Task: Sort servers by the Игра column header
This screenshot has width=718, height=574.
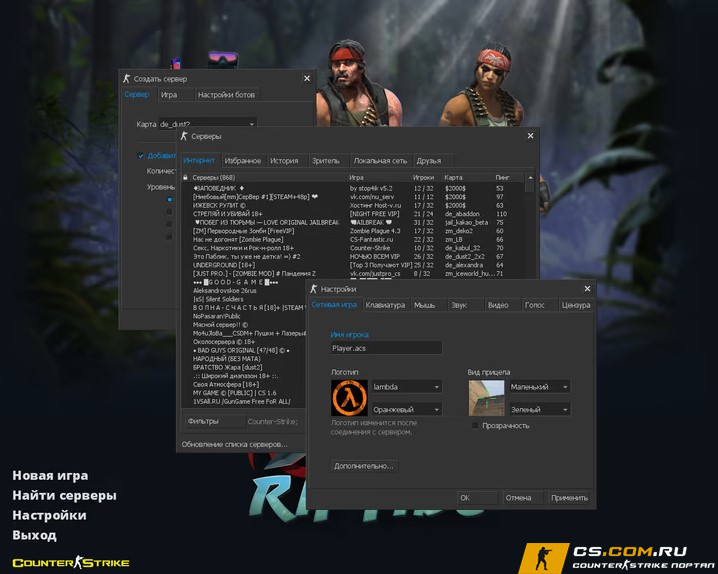Action: click(379, 178)
